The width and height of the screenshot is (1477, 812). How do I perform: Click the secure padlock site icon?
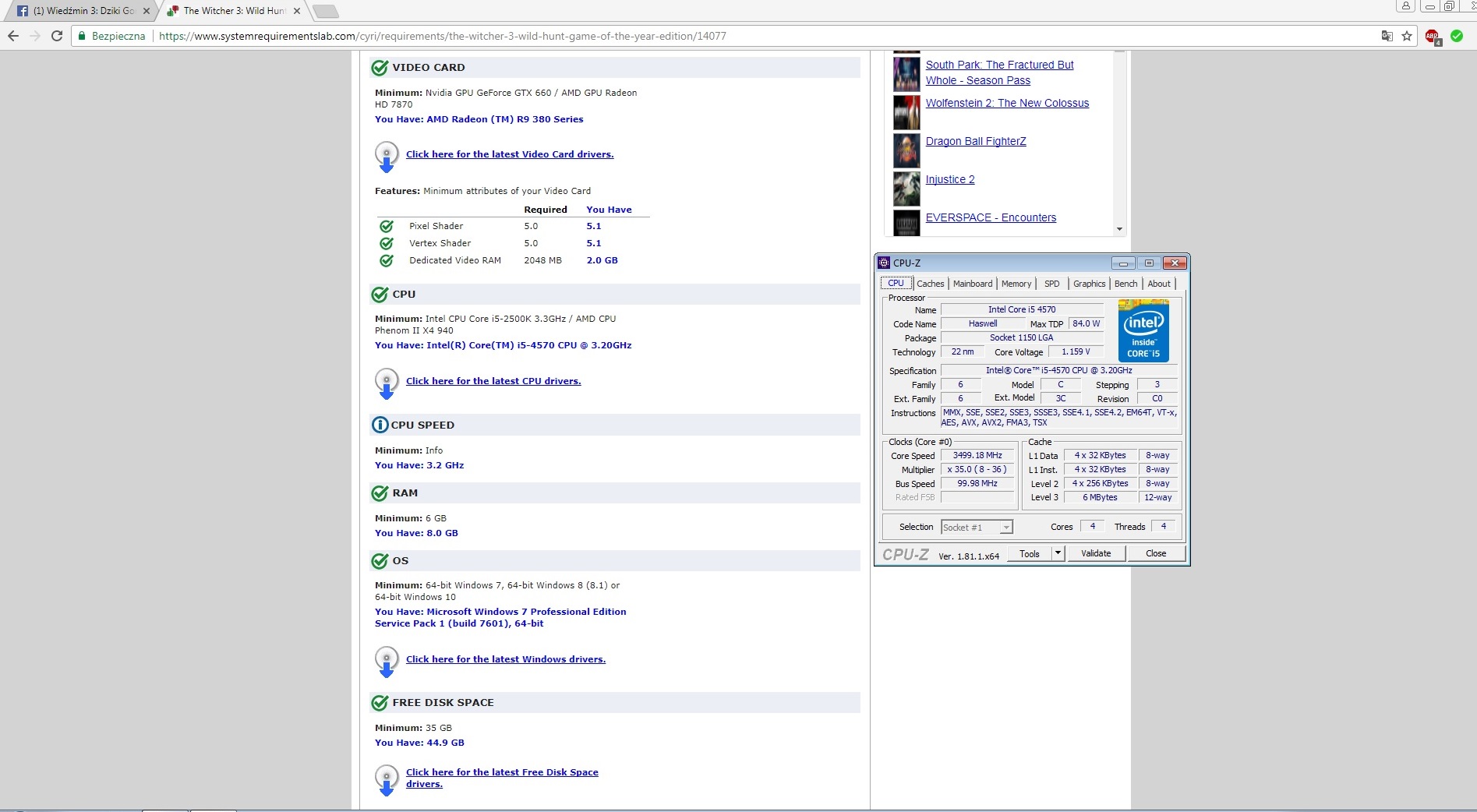pyautogui.click(x=82, y=36)
